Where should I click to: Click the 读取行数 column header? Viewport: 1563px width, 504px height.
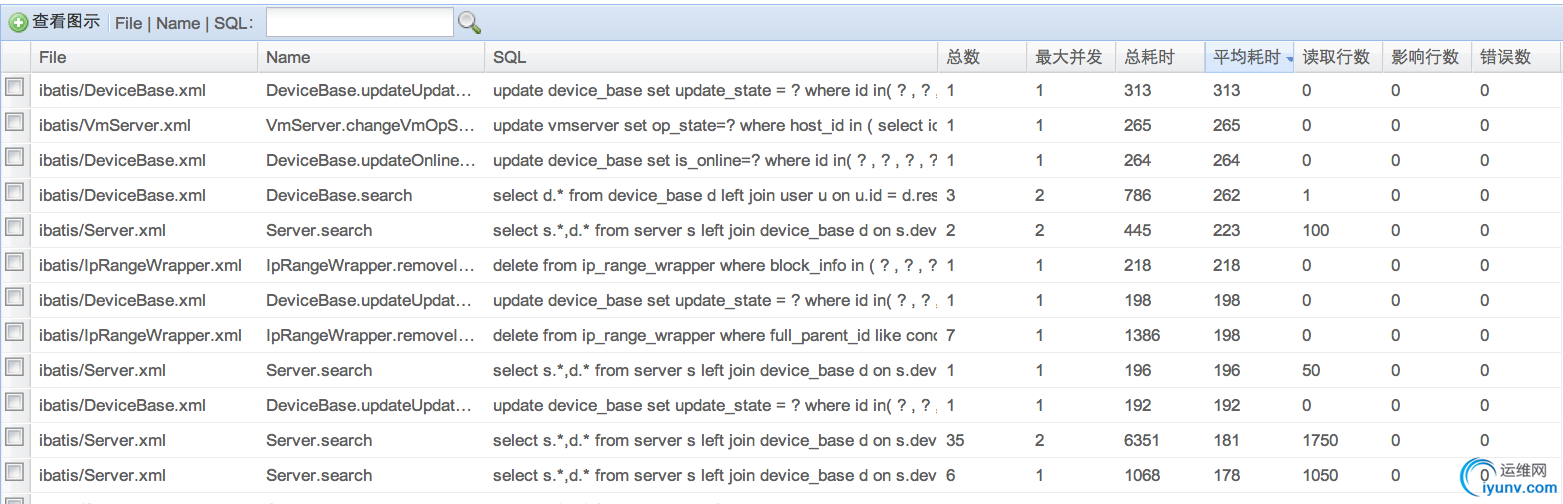point(1336,58)
